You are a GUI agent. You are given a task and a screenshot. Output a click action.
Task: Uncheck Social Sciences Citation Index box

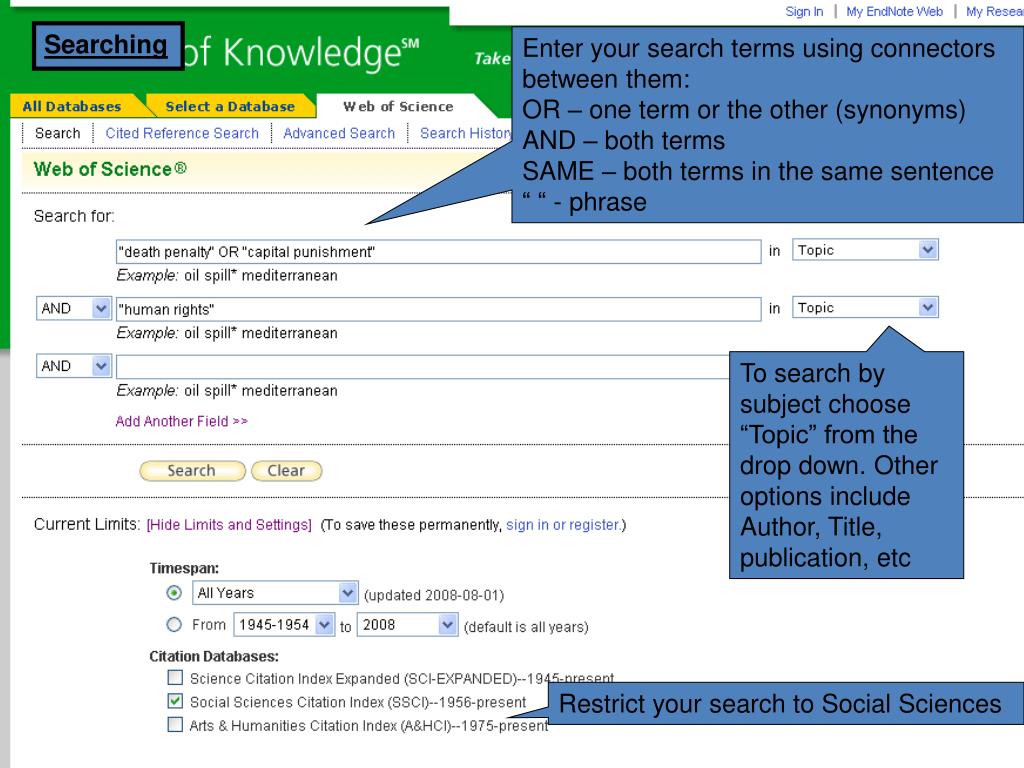pos(175,701)
